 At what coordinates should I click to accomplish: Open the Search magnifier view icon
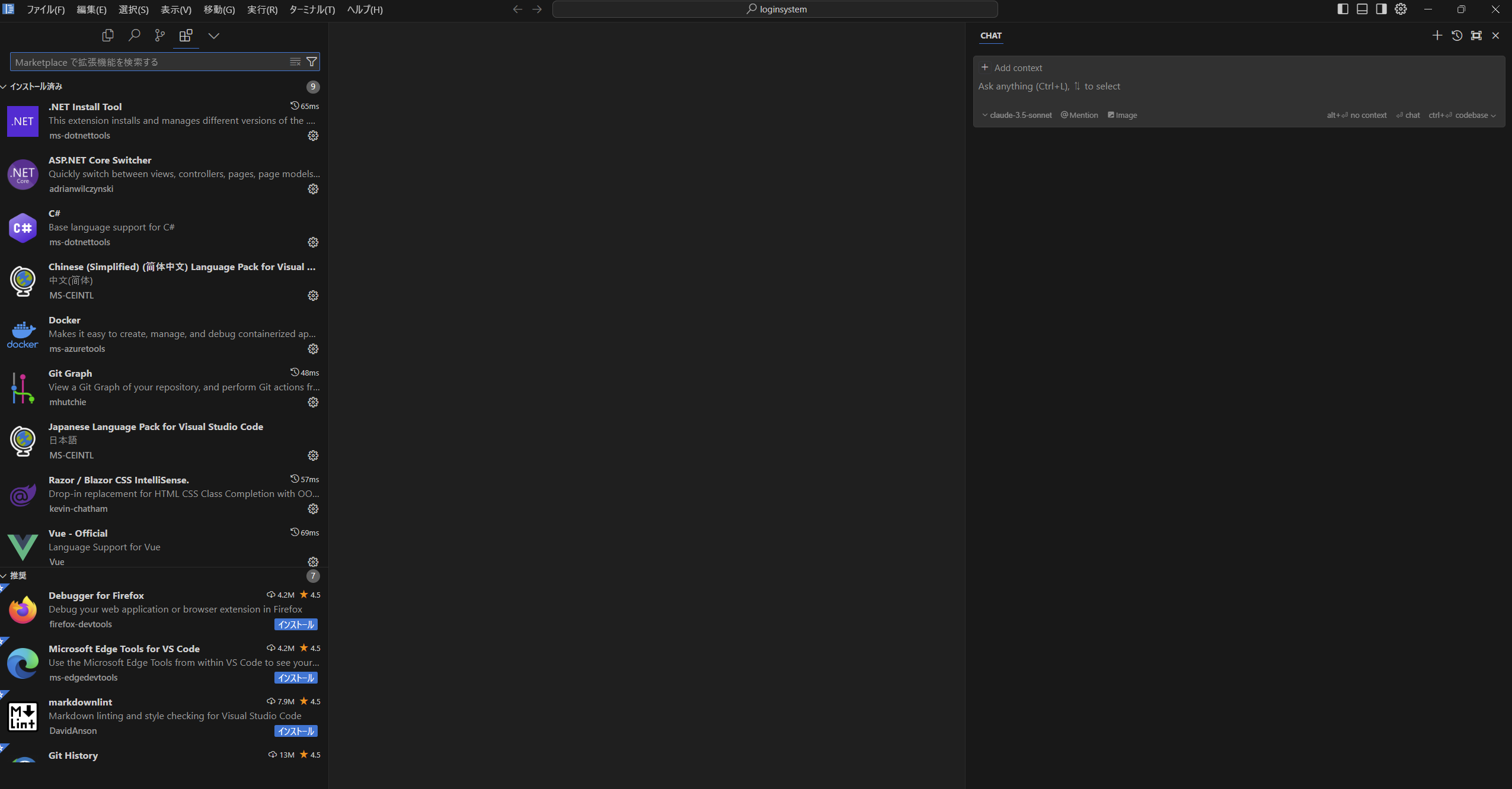[135, 36]
